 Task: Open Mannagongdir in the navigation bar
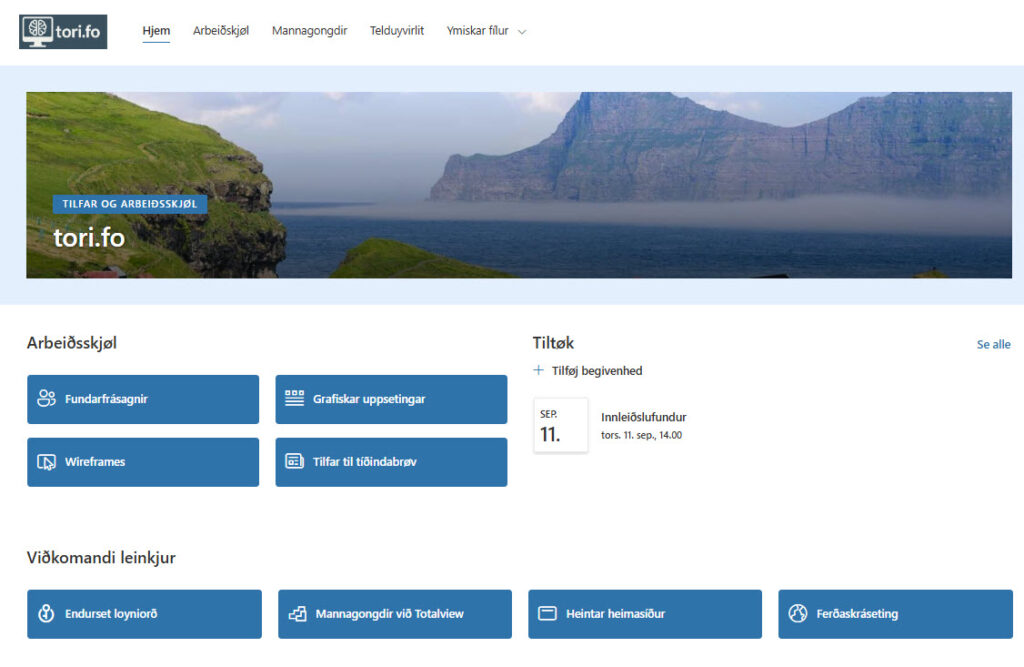309,31
